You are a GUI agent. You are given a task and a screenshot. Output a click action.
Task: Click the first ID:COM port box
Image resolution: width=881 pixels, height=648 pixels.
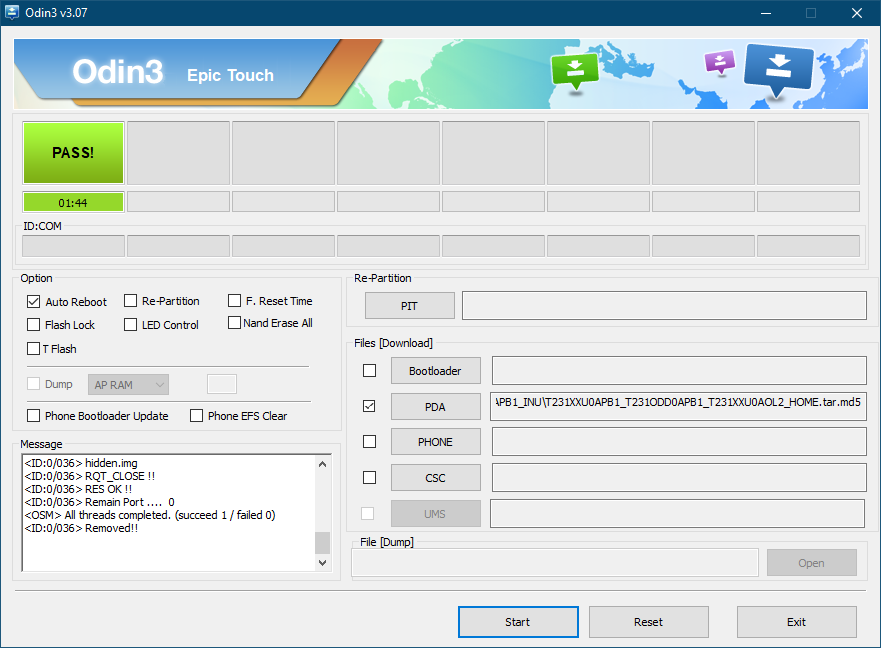(x=73, y=246)
